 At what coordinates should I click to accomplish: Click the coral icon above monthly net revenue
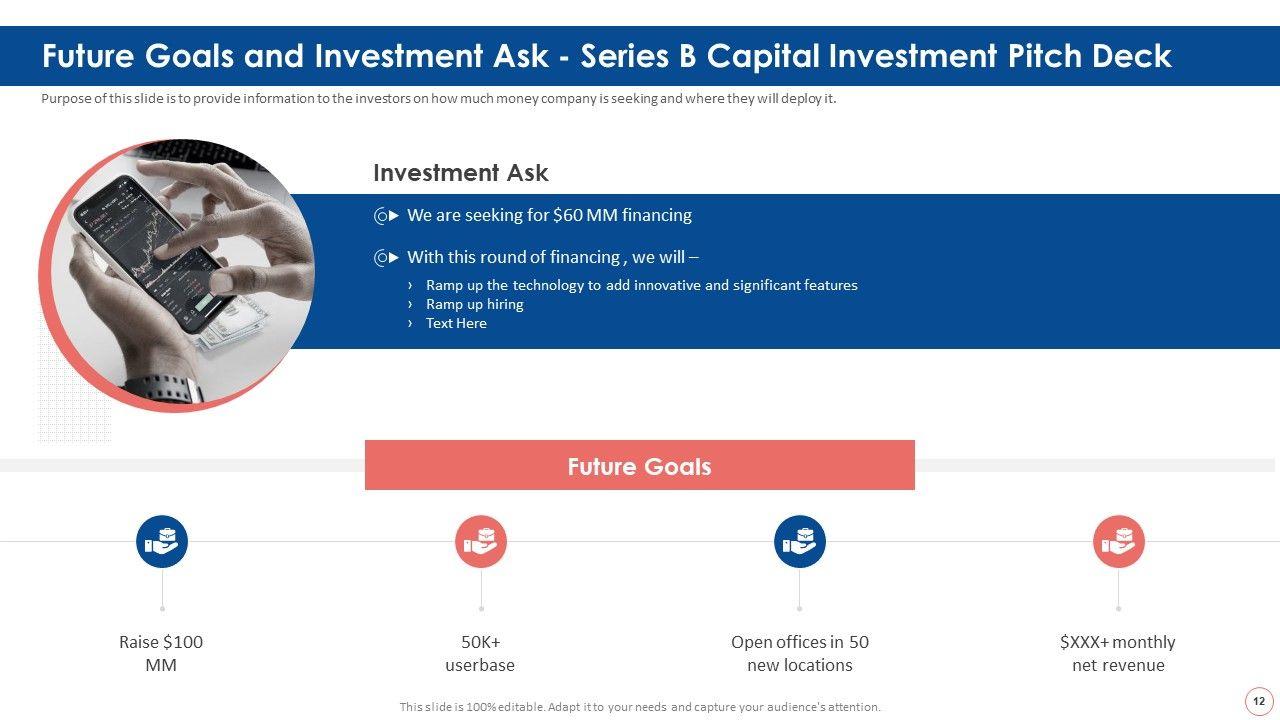tap(1119, 542)
